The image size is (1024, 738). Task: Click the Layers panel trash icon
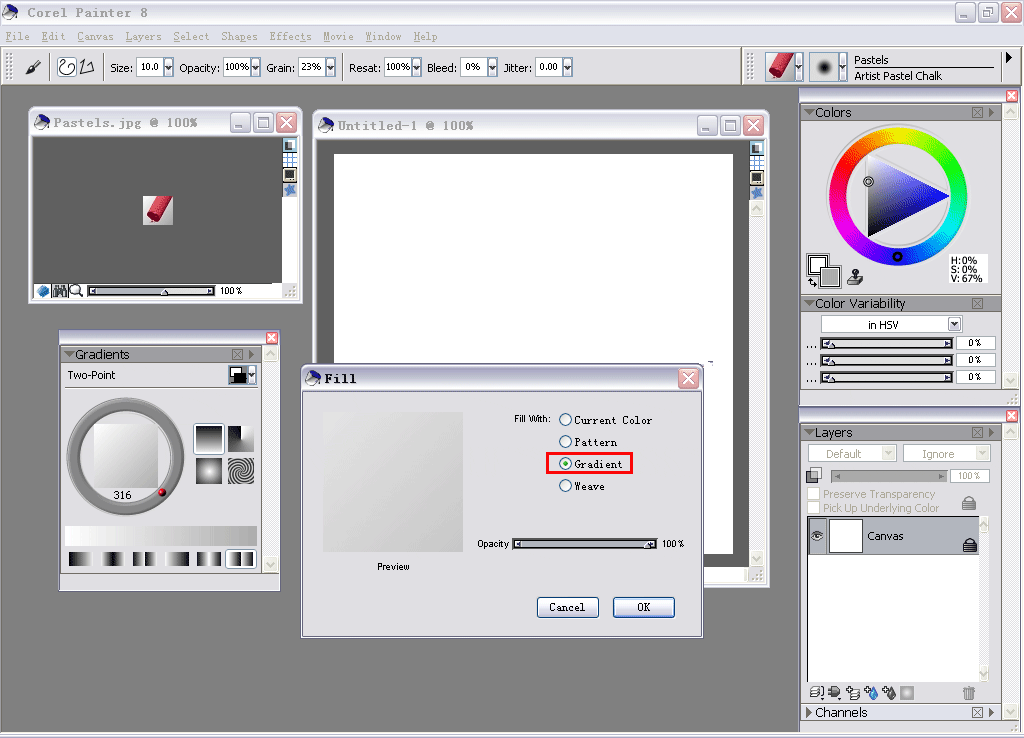[968, 692]
